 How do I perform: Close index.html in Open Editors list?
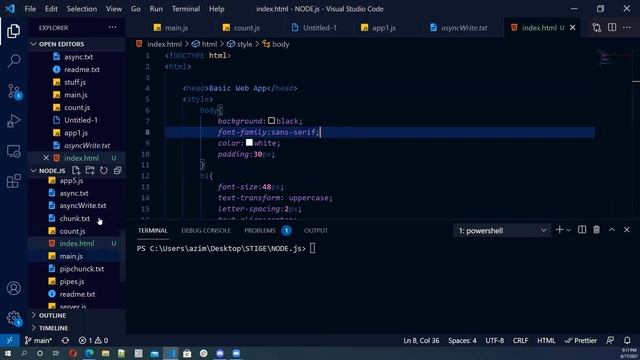46,158
